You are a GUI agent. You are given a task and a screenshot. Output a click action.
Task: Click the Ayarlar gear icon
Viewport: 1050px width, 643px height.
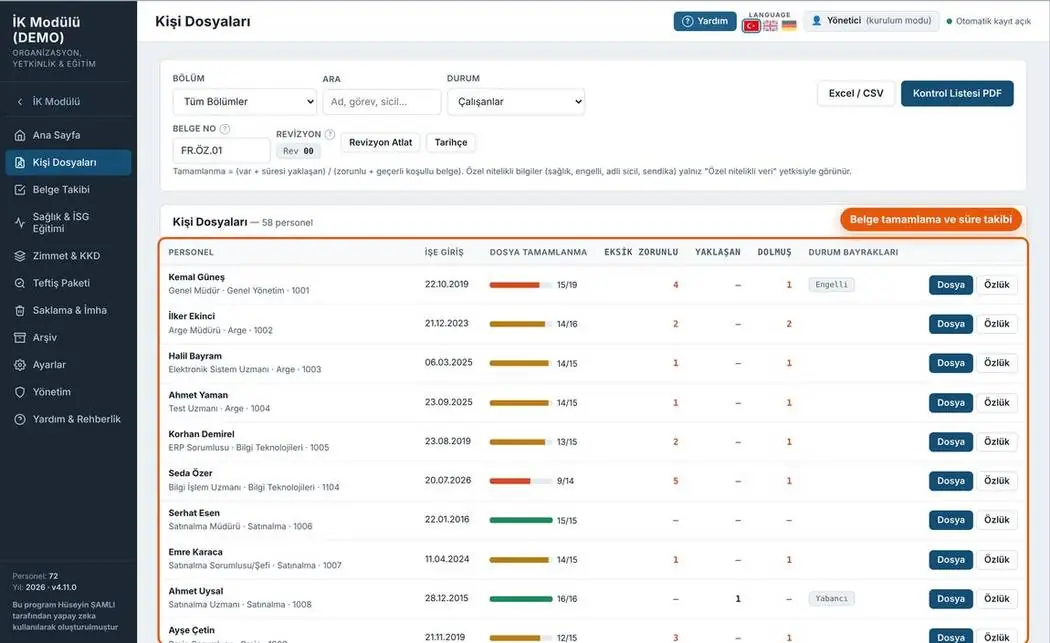[x=20, y=365]
